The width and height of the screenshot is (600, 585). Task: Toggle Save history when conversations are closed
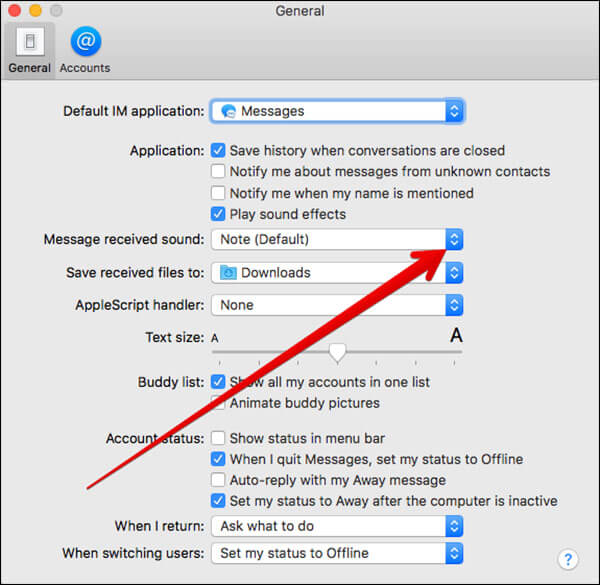coord(218,150)
